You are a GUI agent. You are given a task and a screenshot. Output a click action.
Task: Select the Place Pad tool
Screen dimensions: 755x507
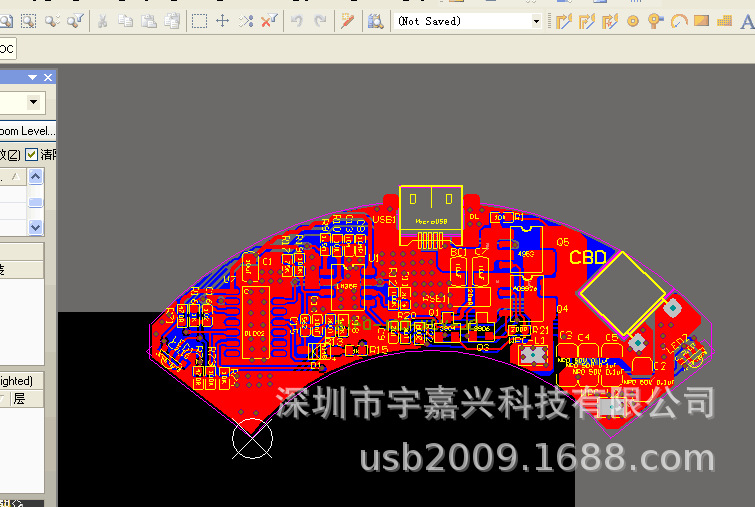[x=633, y=21]
